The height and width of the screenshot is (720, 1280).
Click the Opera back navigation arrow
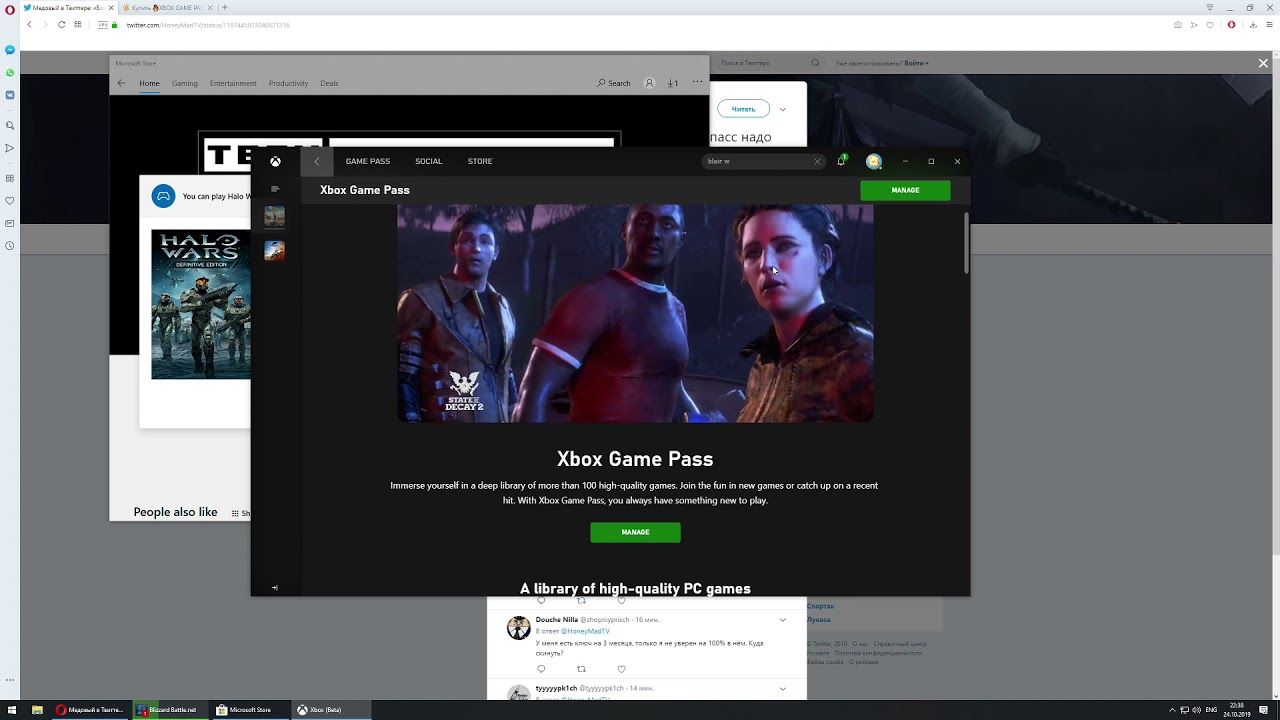click(x=29, y=25)
